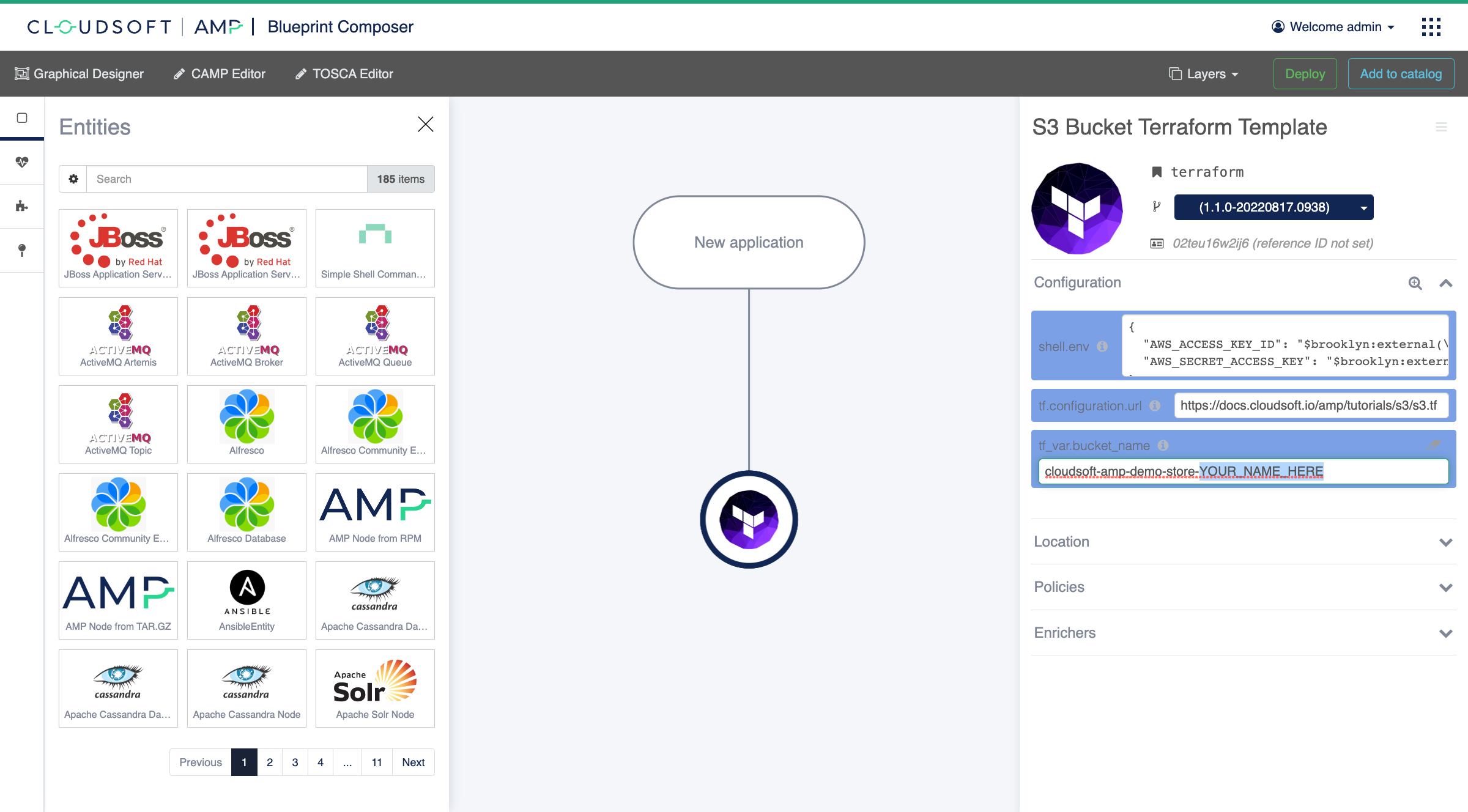Switch to CAMP Editor tab
The height and width of the screenshot is (812, 1468).
(220, 74)
